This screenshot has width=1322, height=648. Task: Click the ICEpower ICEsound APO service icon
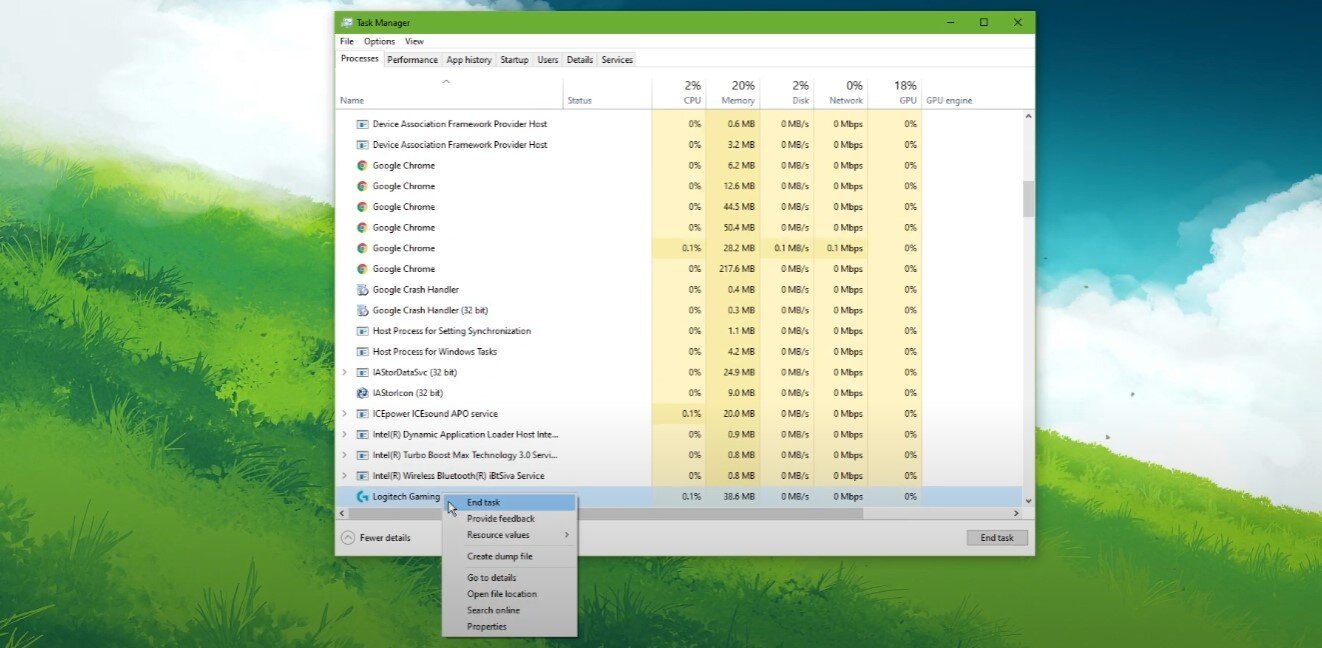coord(362,414)
